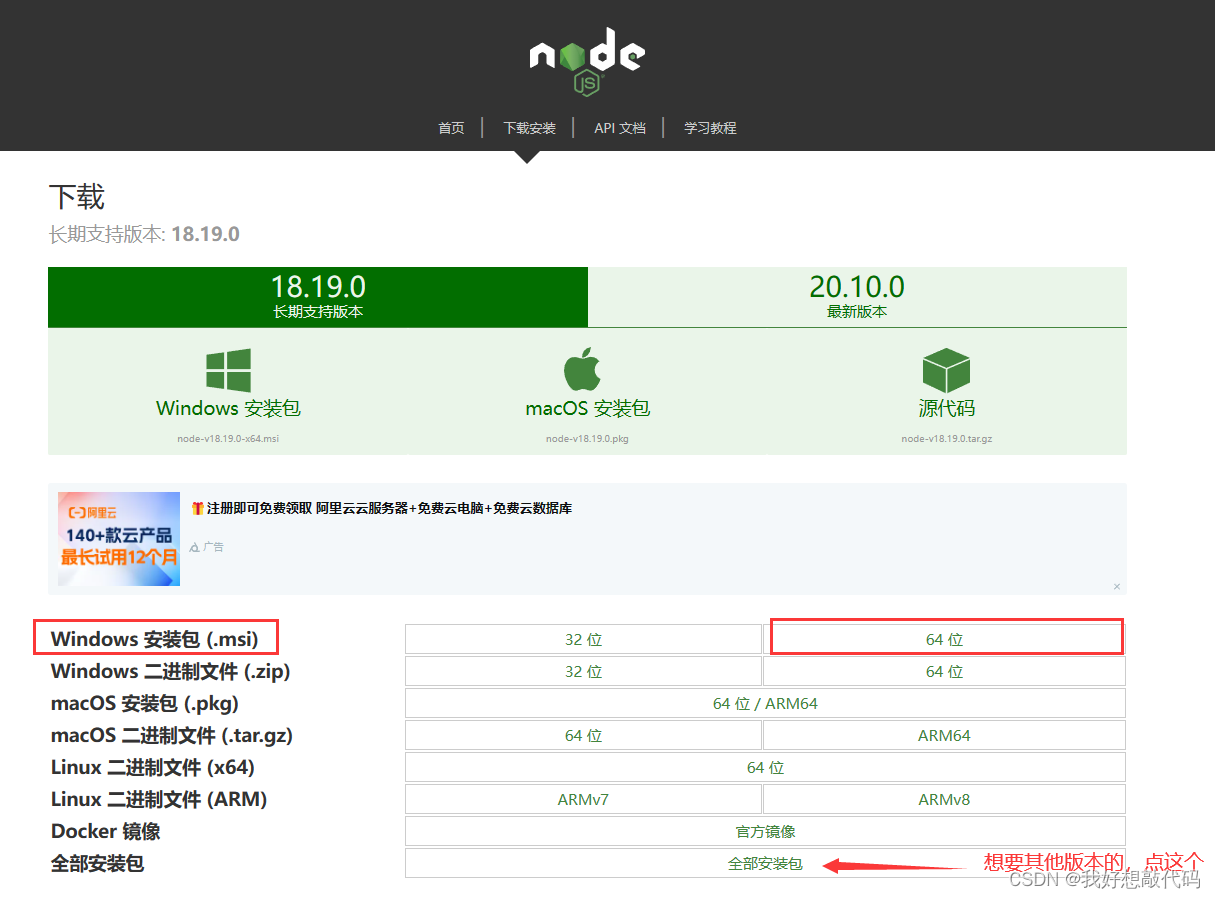Image resolution: width=1215 pixels, height=898 pixels.
Task: Click ARMv7 Linux ARM binary
Action: [x=583, y=800]
